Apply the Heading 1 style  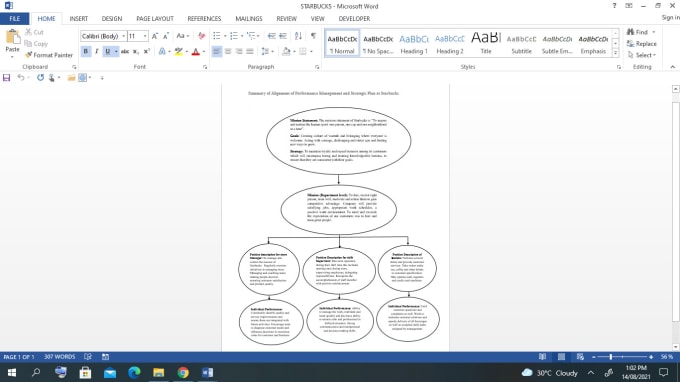point(414,43)
